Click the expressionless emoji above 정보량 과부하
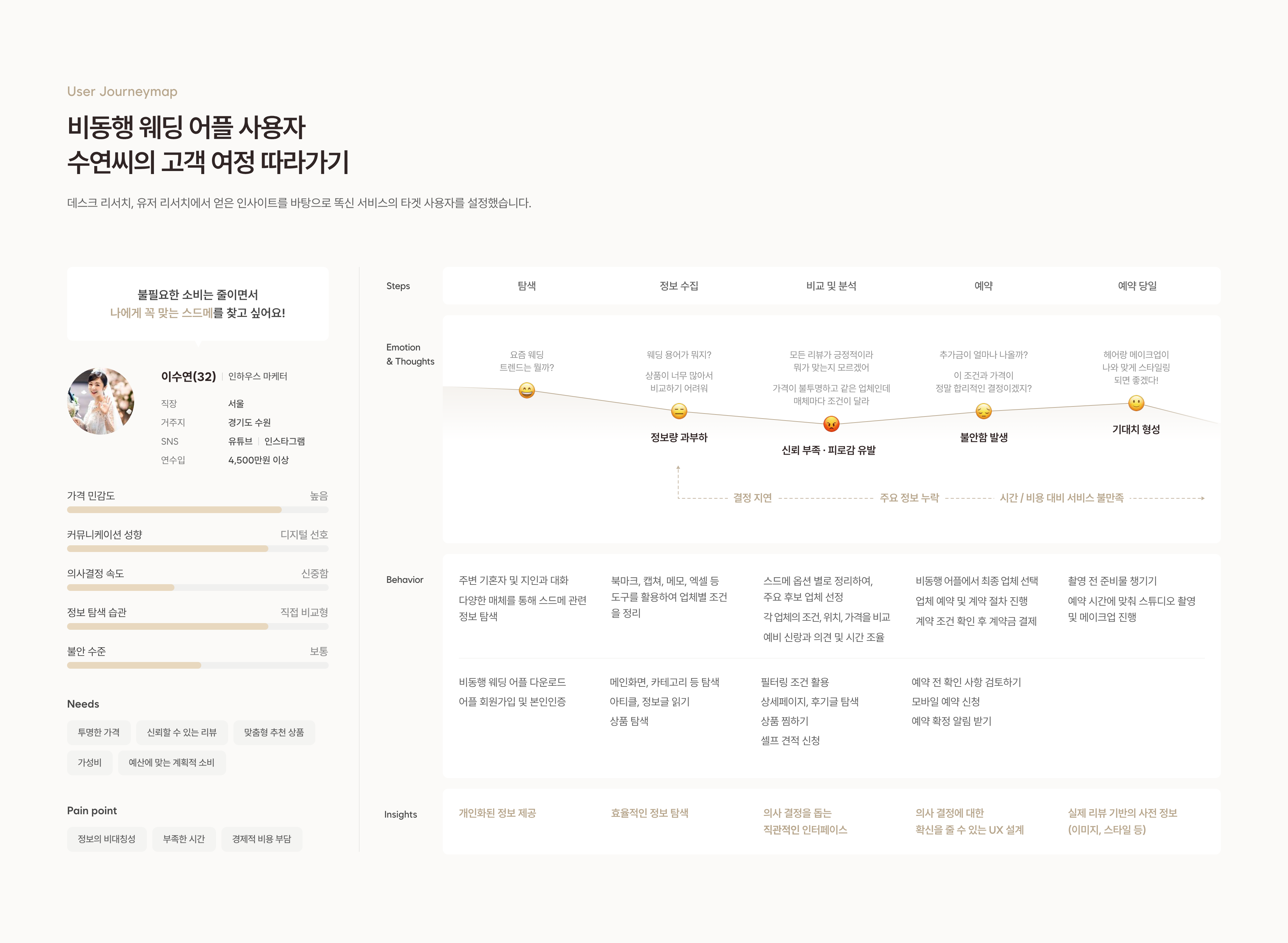 678,411
